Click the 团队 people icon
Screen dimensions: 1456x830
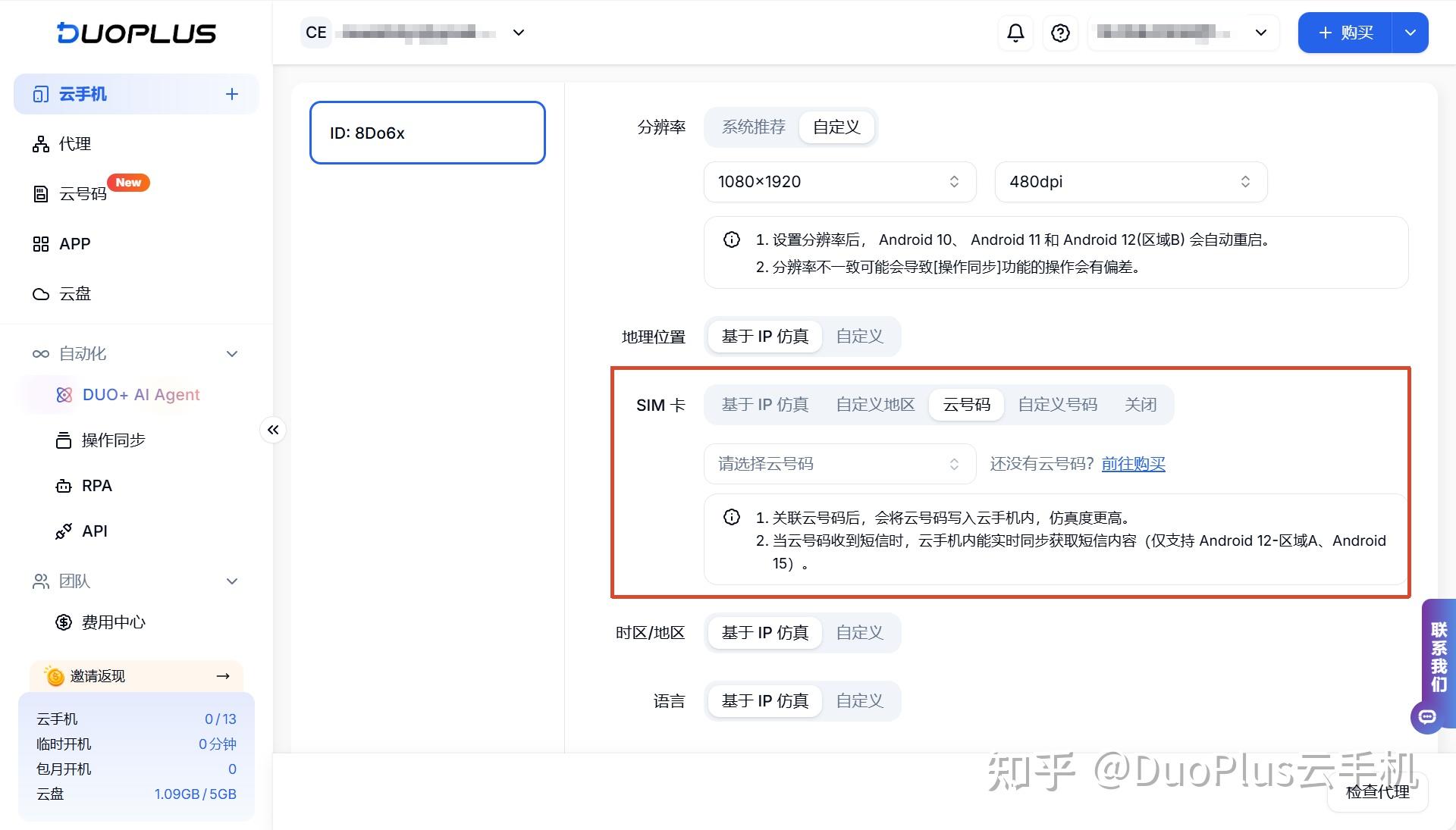(41, 581)
